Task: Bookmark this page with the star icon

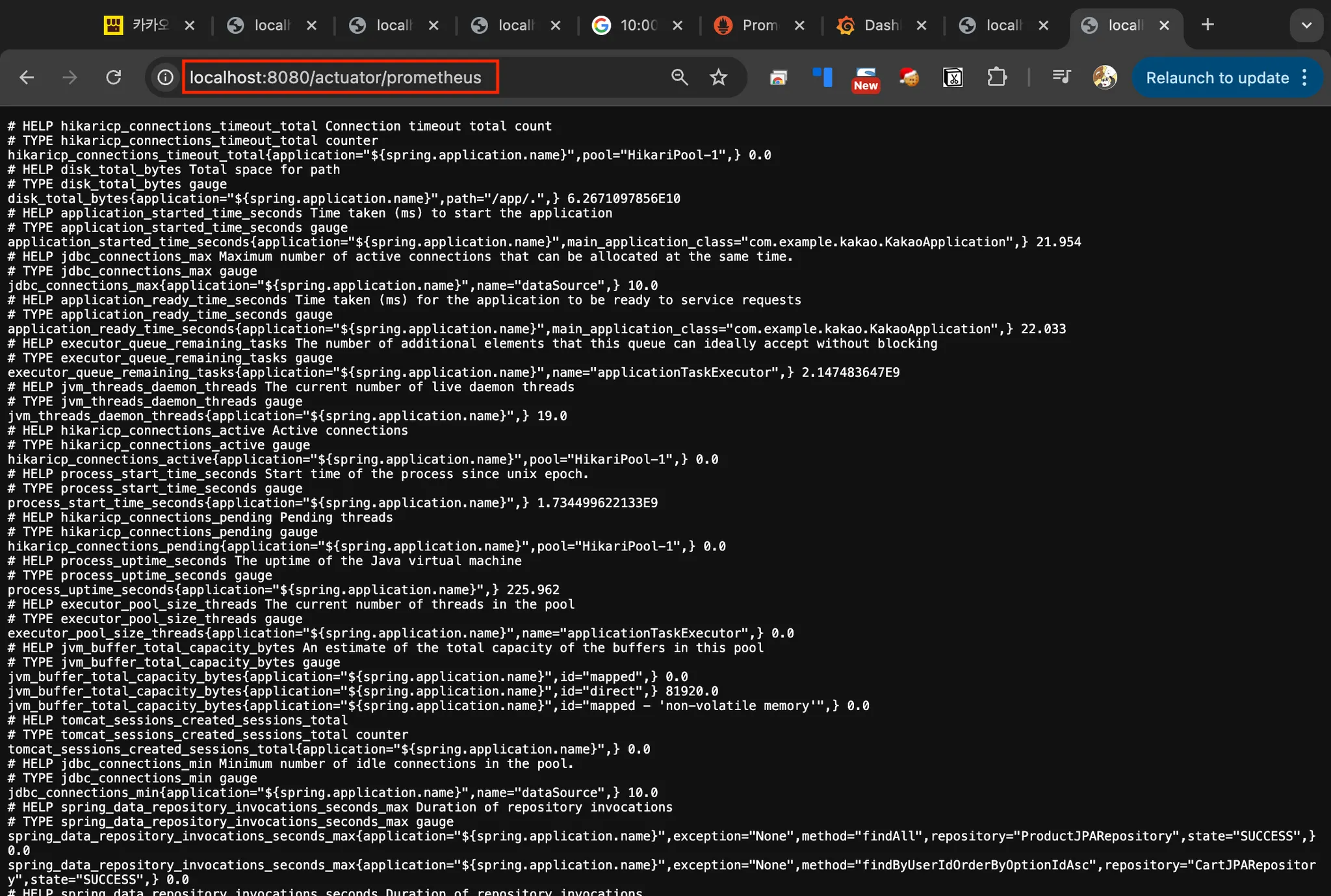Action: [718, 77]
